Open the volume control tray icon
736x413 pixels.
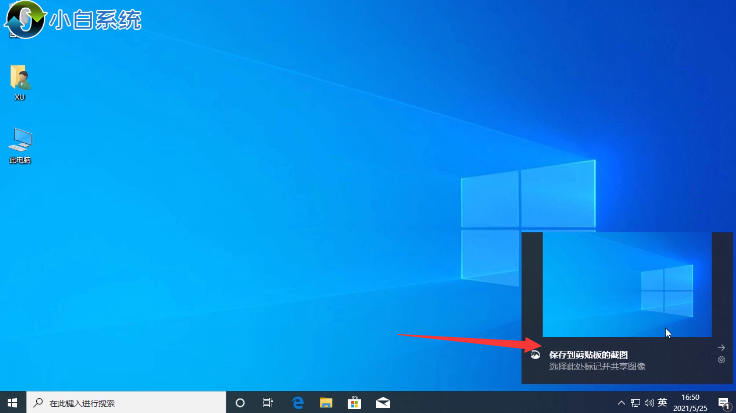(648, 402)
